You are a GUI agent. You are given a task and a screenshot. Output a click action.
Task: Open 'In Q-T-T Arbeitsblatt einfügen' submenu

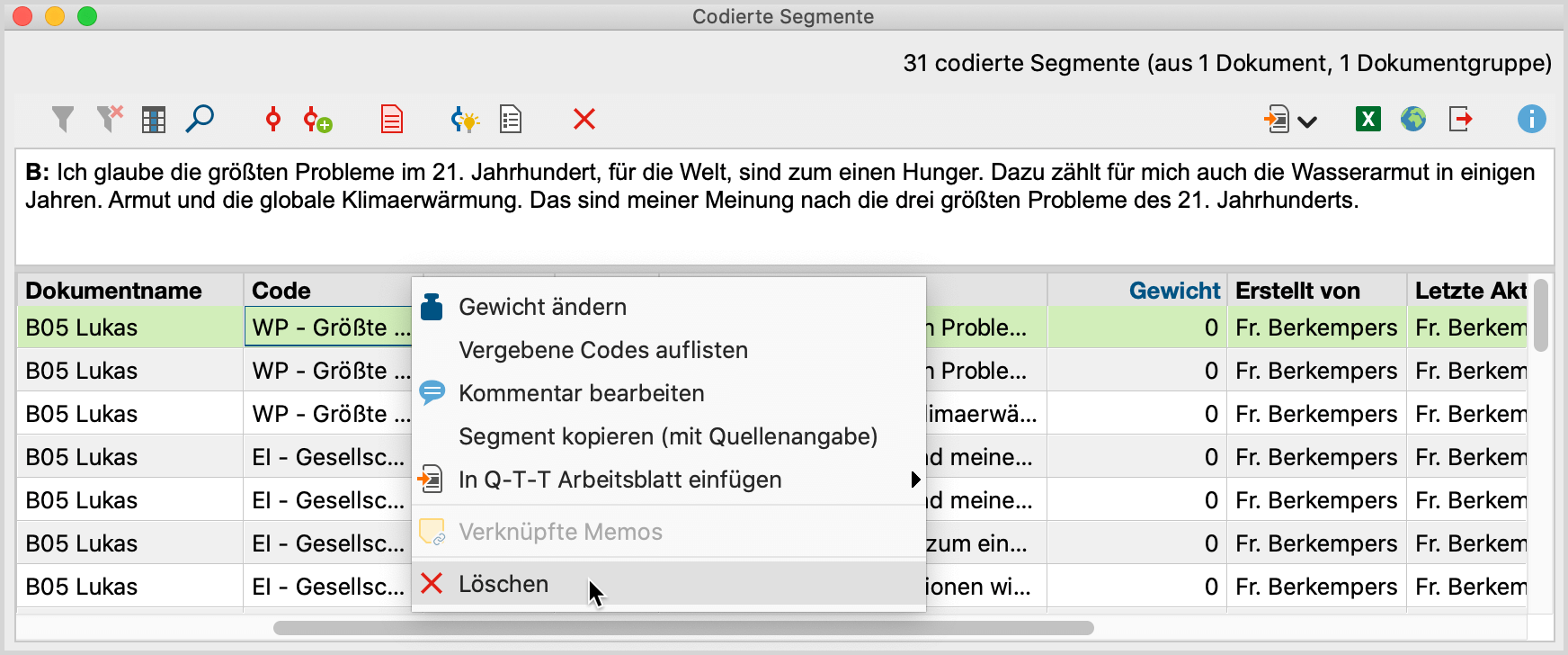pos(669,480)
